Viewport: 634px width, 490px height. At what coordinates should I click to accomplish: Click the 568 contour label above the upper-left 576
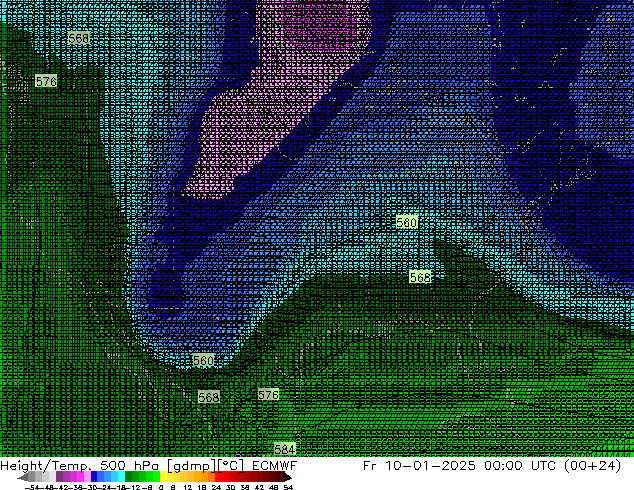78,38
